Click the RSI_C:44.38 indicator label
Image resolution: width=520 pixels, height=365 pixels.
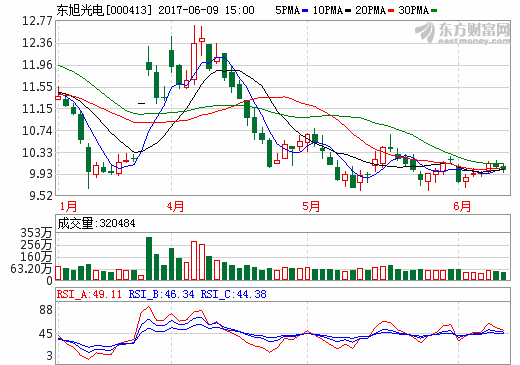(x=233, y=294)
